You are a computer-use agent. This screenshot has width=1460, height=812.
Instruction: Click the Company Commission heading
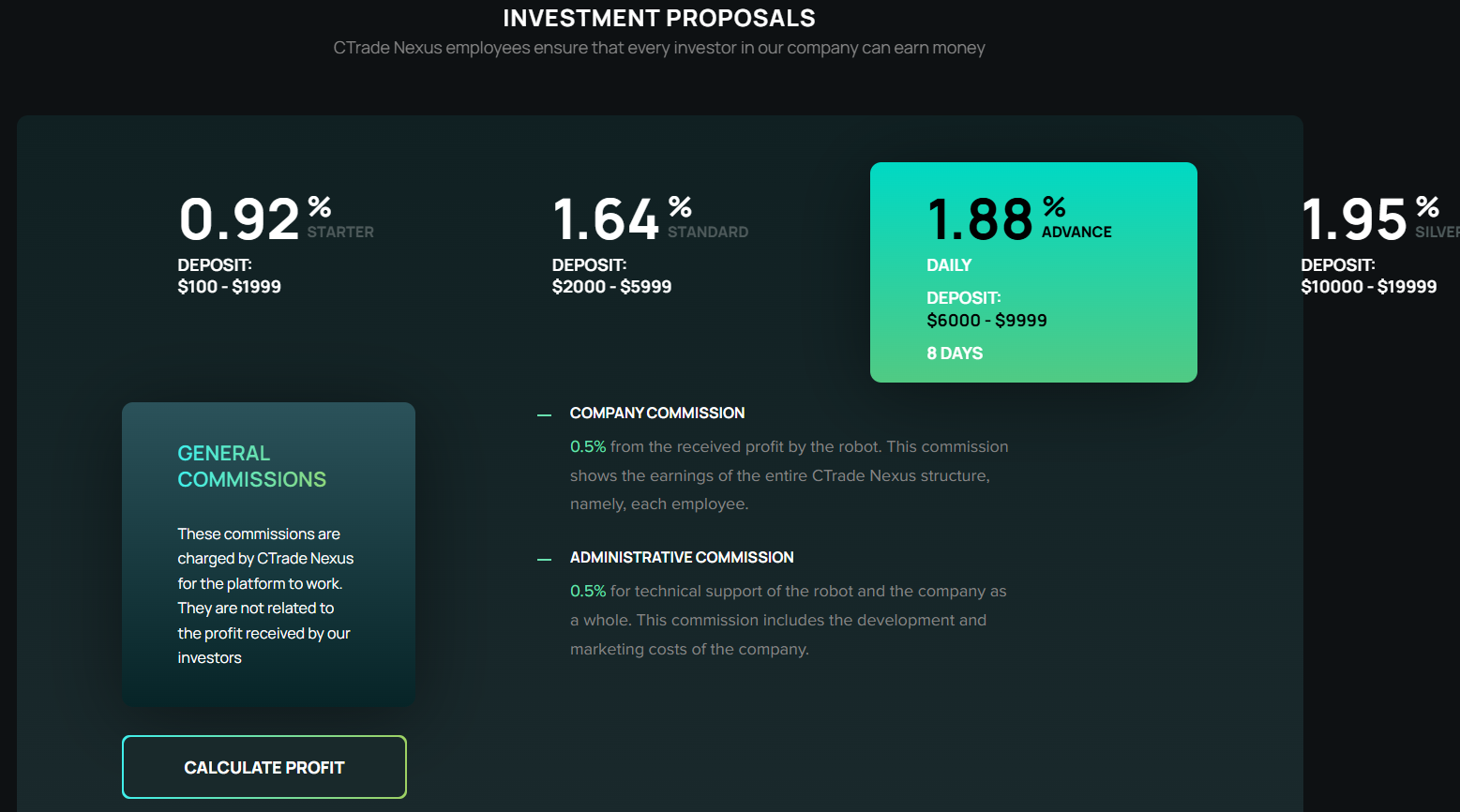pos(656,414)
